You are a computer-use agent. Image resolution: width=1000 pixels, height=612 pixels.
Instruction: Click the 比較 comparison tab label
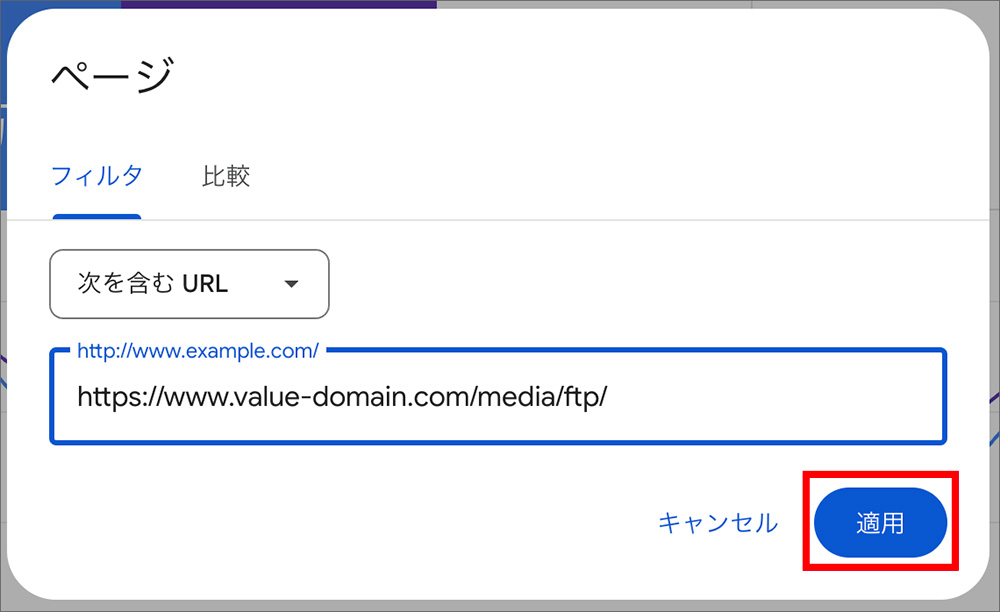point(226,176)
